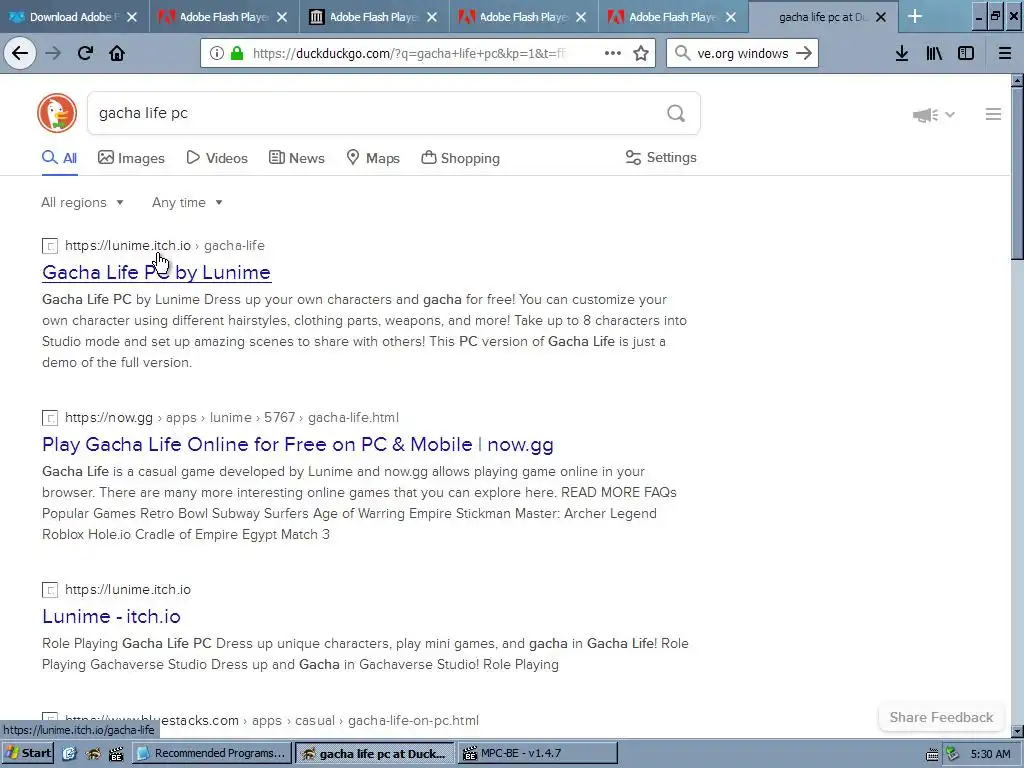This screenshot has height=768, width=1024.
Task: Click the 'https://now.gg' result URL text
Action: [x=108, y=417]
